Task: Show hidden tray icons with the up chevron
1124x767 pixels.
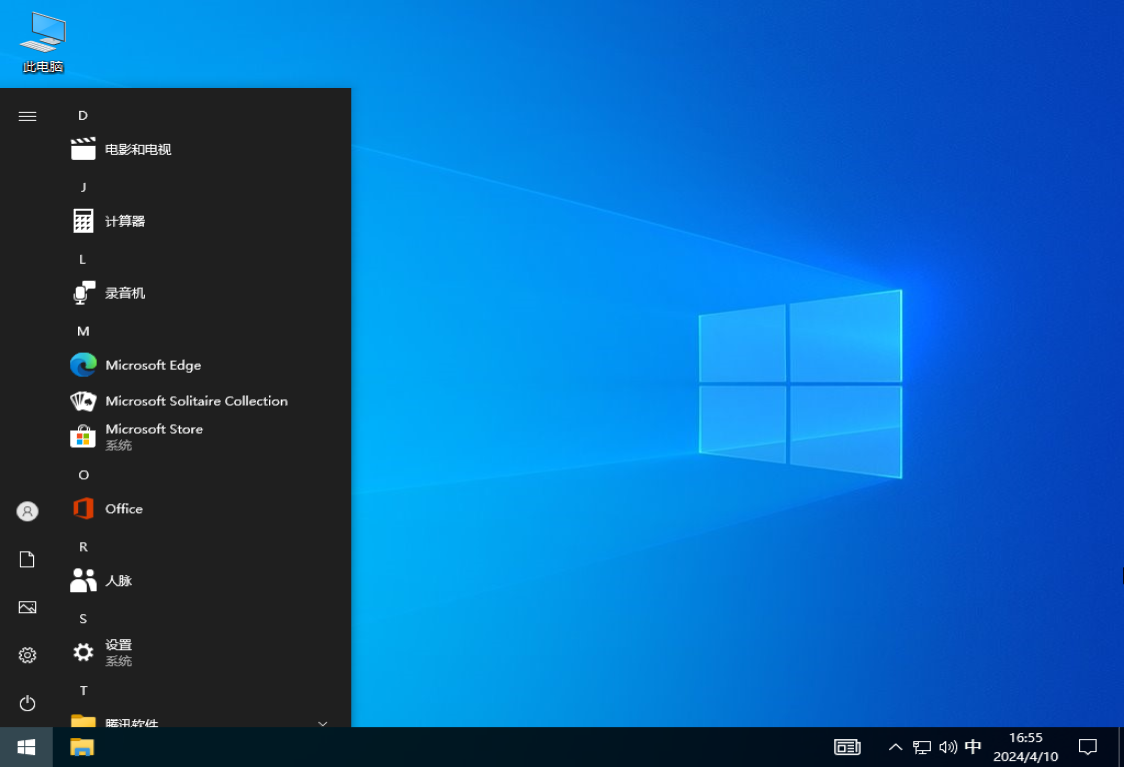Action: (x=895, y=747)
